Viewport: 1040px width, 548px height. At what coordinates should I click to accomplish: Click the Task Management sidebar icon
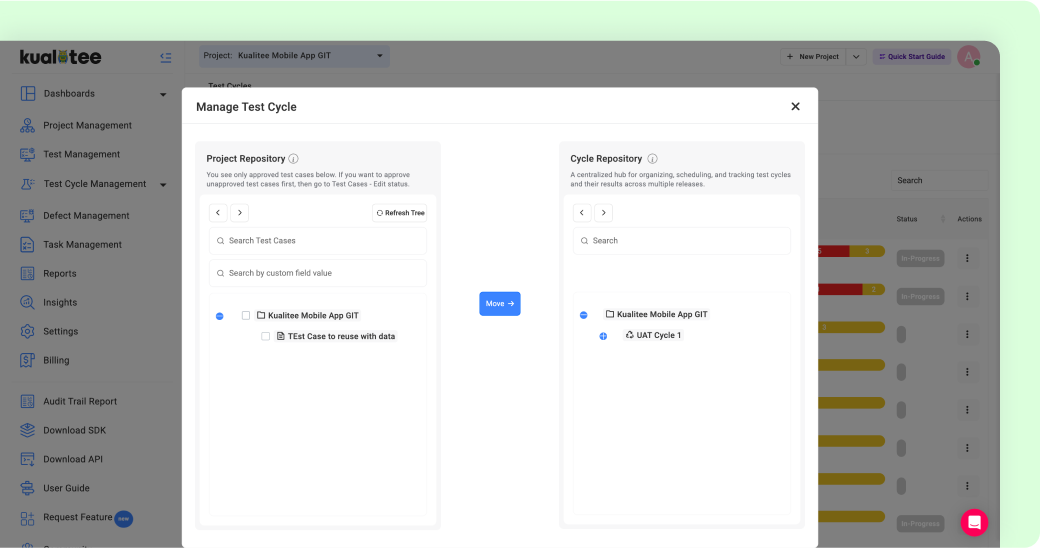pyautogui.click(x=28, y=245)
